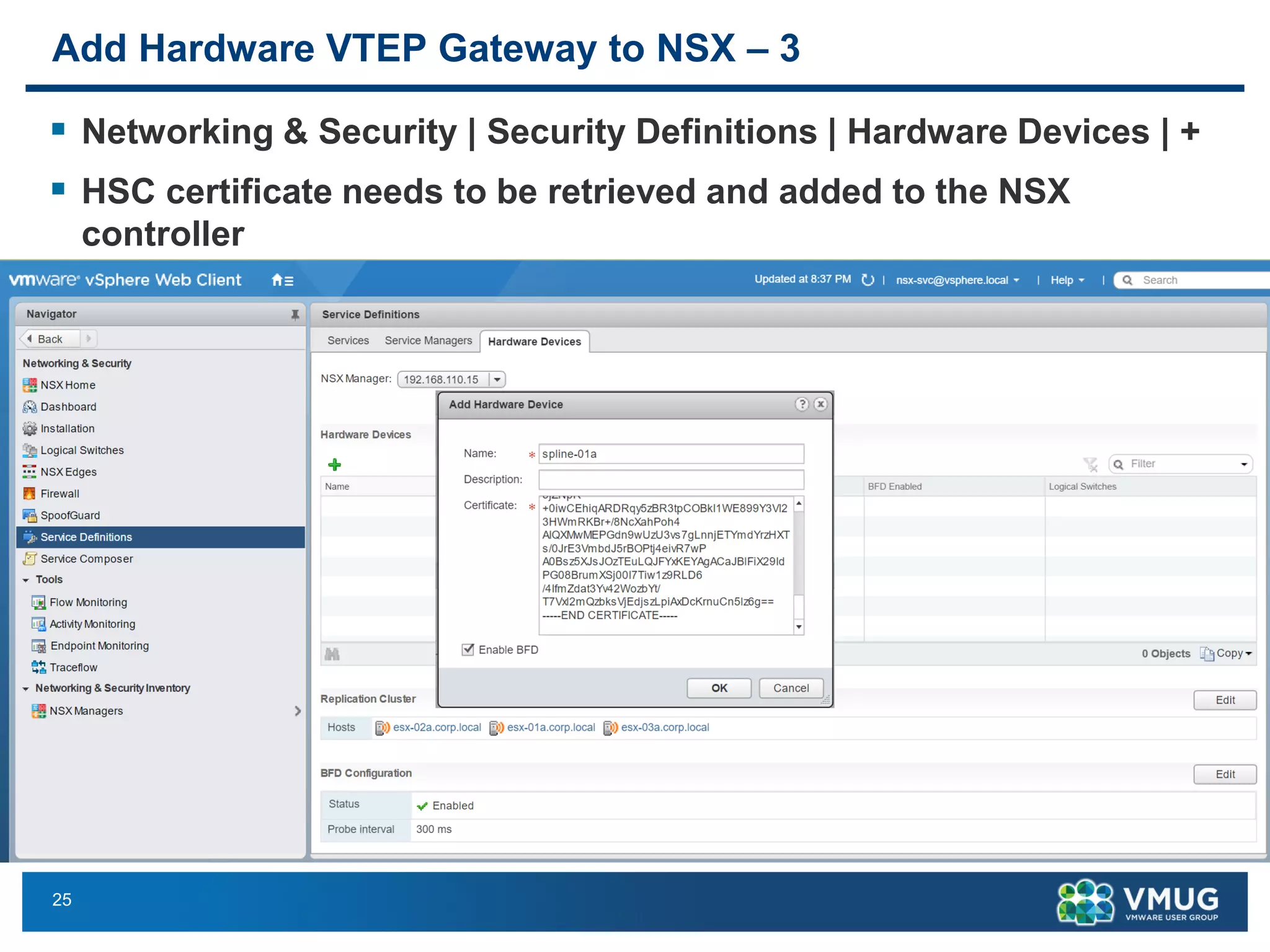Click the certificate scrollbar thumb
Viewport: 1270px width, 952px height.
click(x=799, y=607)
